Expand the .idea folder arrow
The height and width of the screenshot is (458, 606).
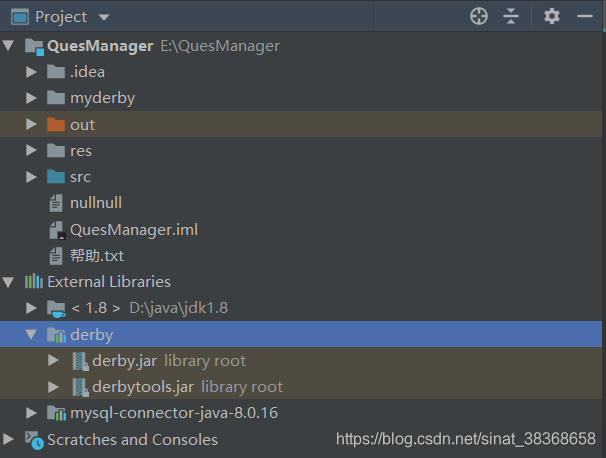pyautogui.click(x=31, y=72)
